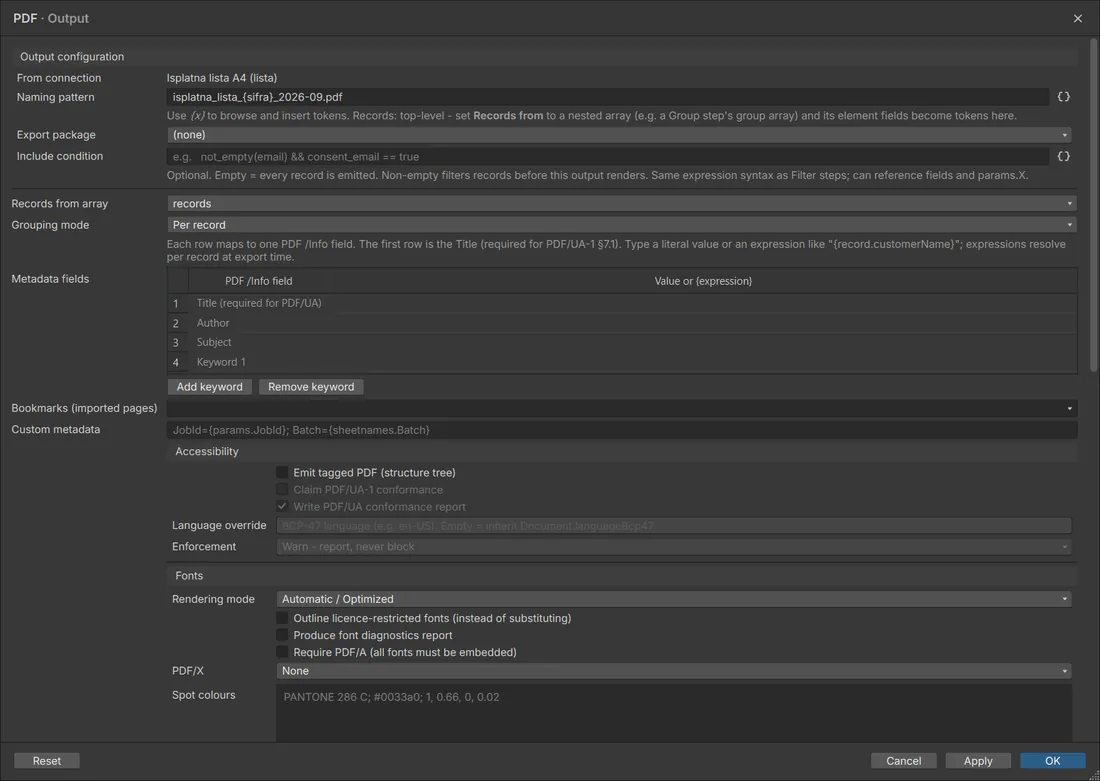Focus the Naming pattern field
The image size is (1100, 781).
[x=608, y=97]
